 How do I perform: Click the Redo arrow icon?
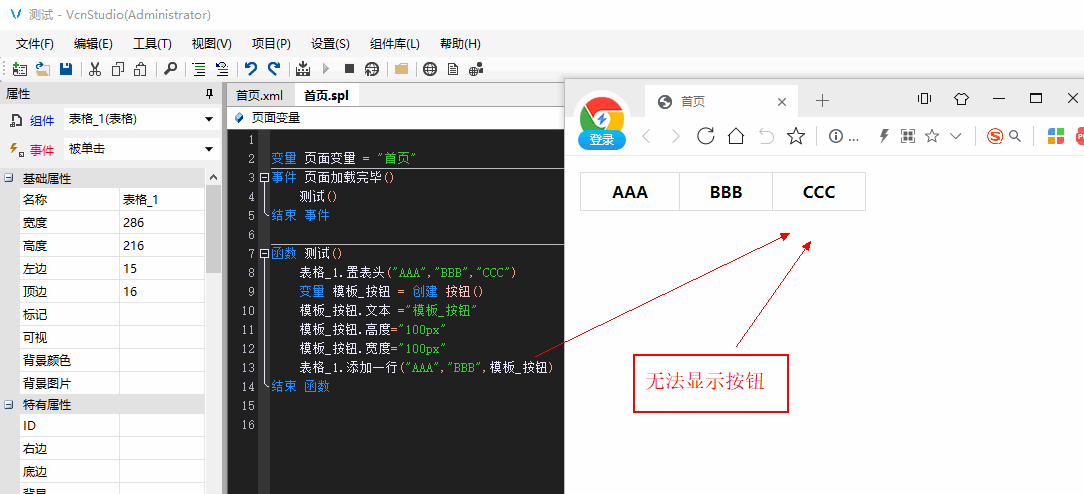[273, 69]
